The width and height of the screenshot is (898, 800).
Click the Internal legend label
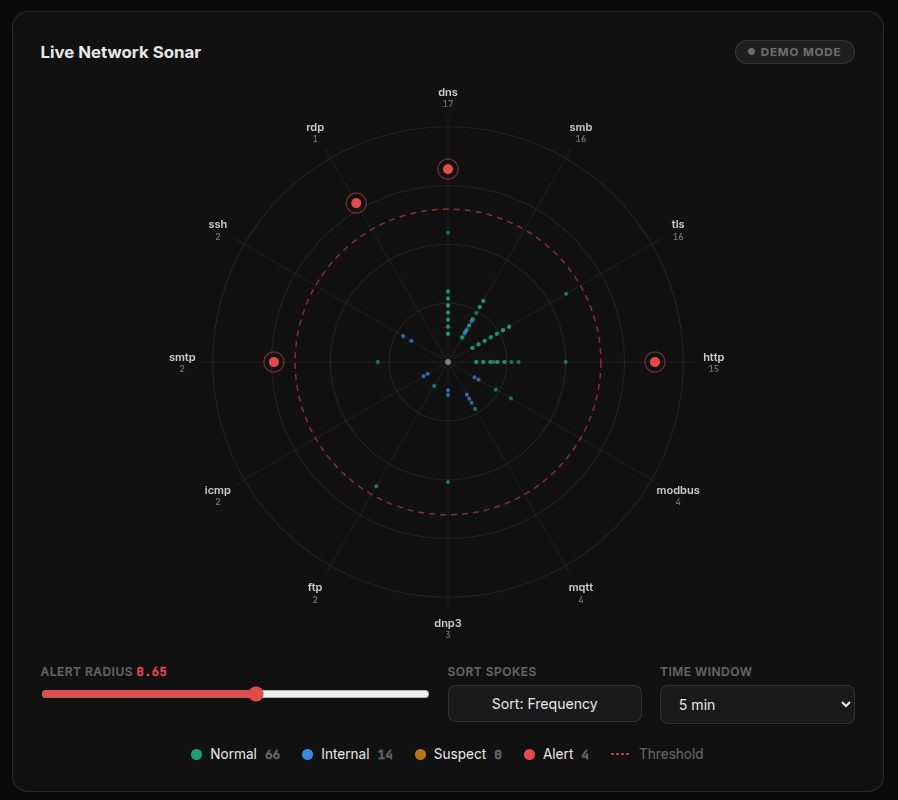point(345,754)
